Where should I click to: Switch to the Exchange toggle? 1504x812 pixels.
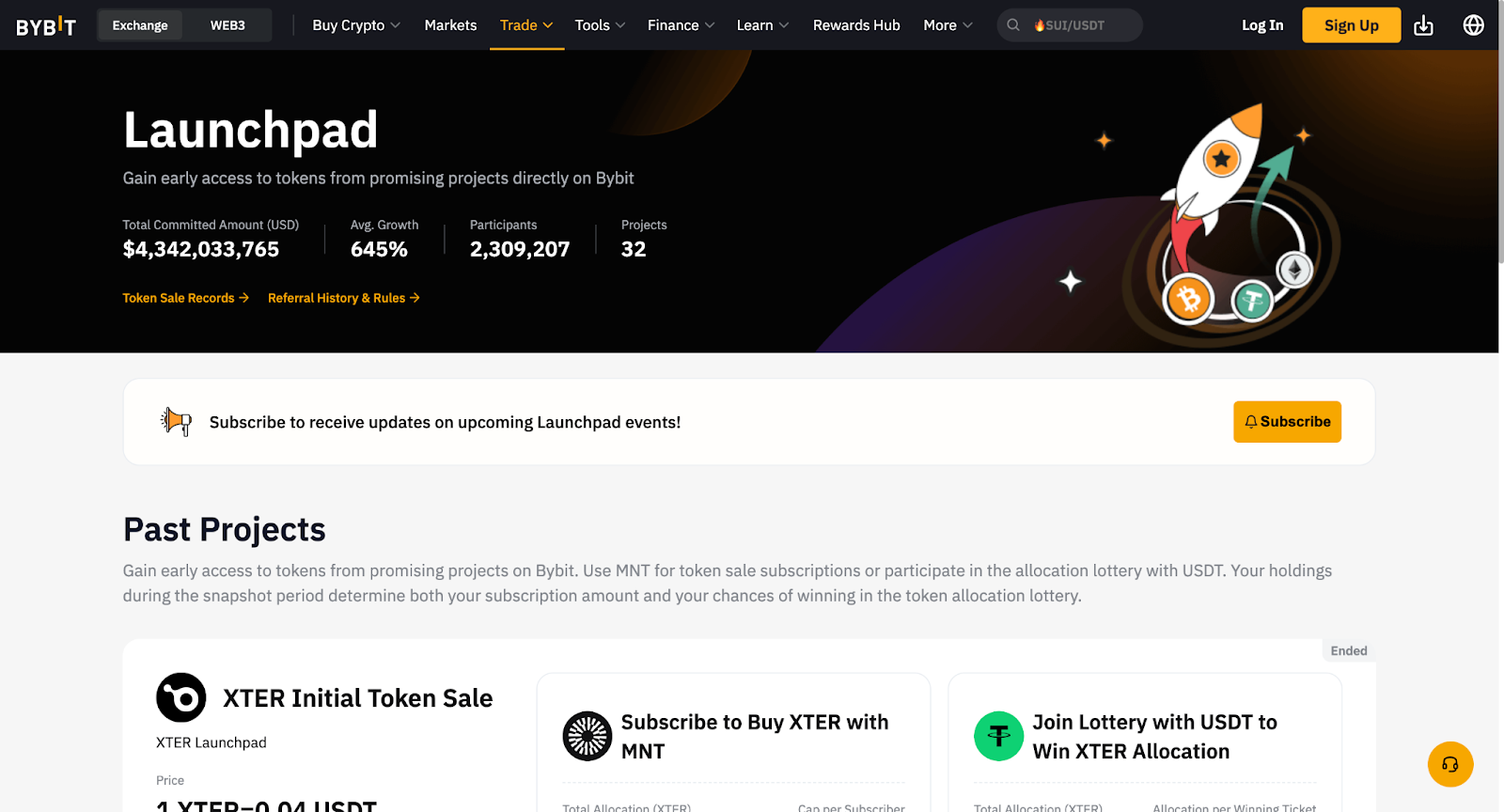[x=140, y=25]
